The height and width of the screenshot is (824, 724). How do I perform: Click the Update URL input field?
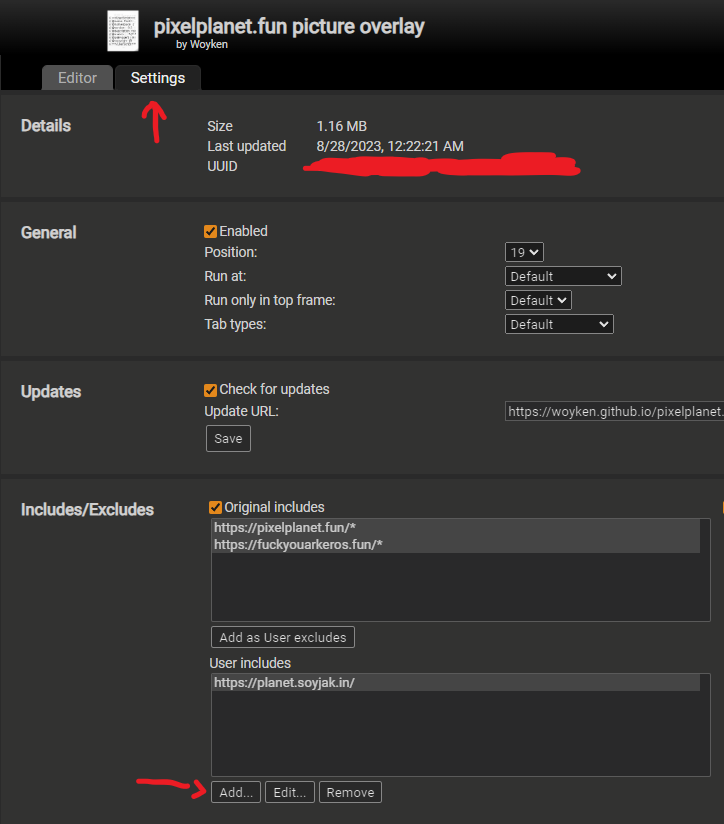coord(614,411)
